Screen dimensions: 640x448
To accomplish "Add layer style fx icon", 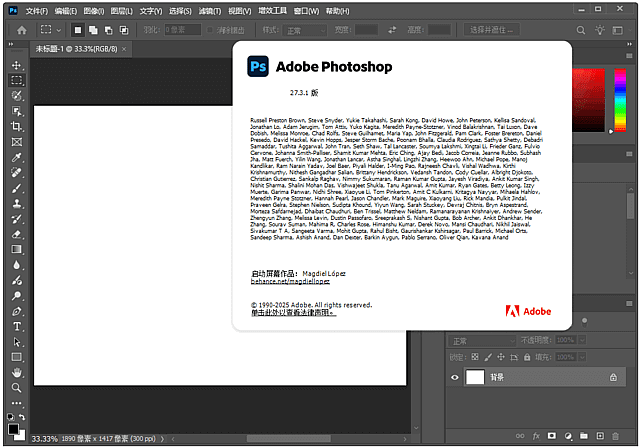I will [x=536, y=436].
